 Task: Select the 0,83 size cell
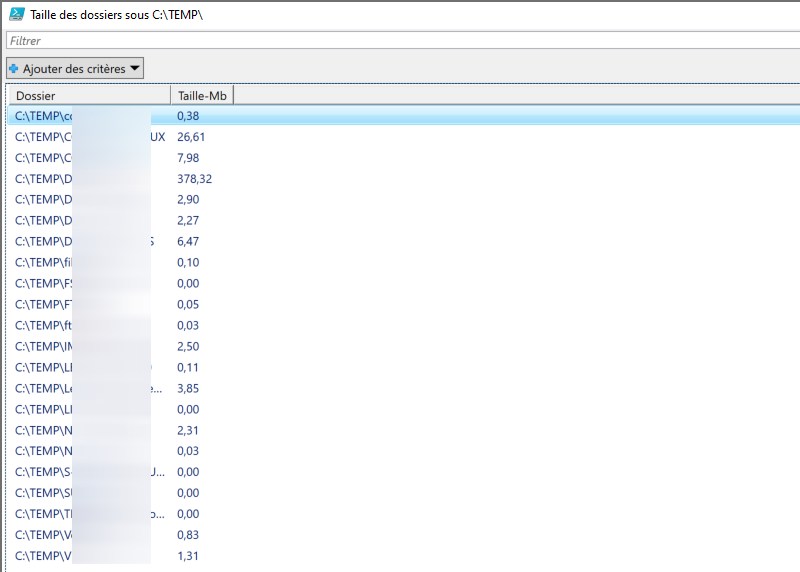188,535
